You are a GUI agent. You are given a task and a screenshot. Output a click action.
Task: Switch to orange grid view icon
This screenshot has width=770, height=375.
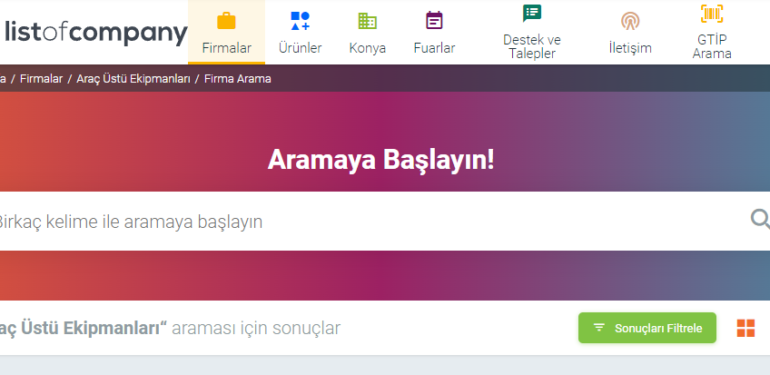[745, 328]
